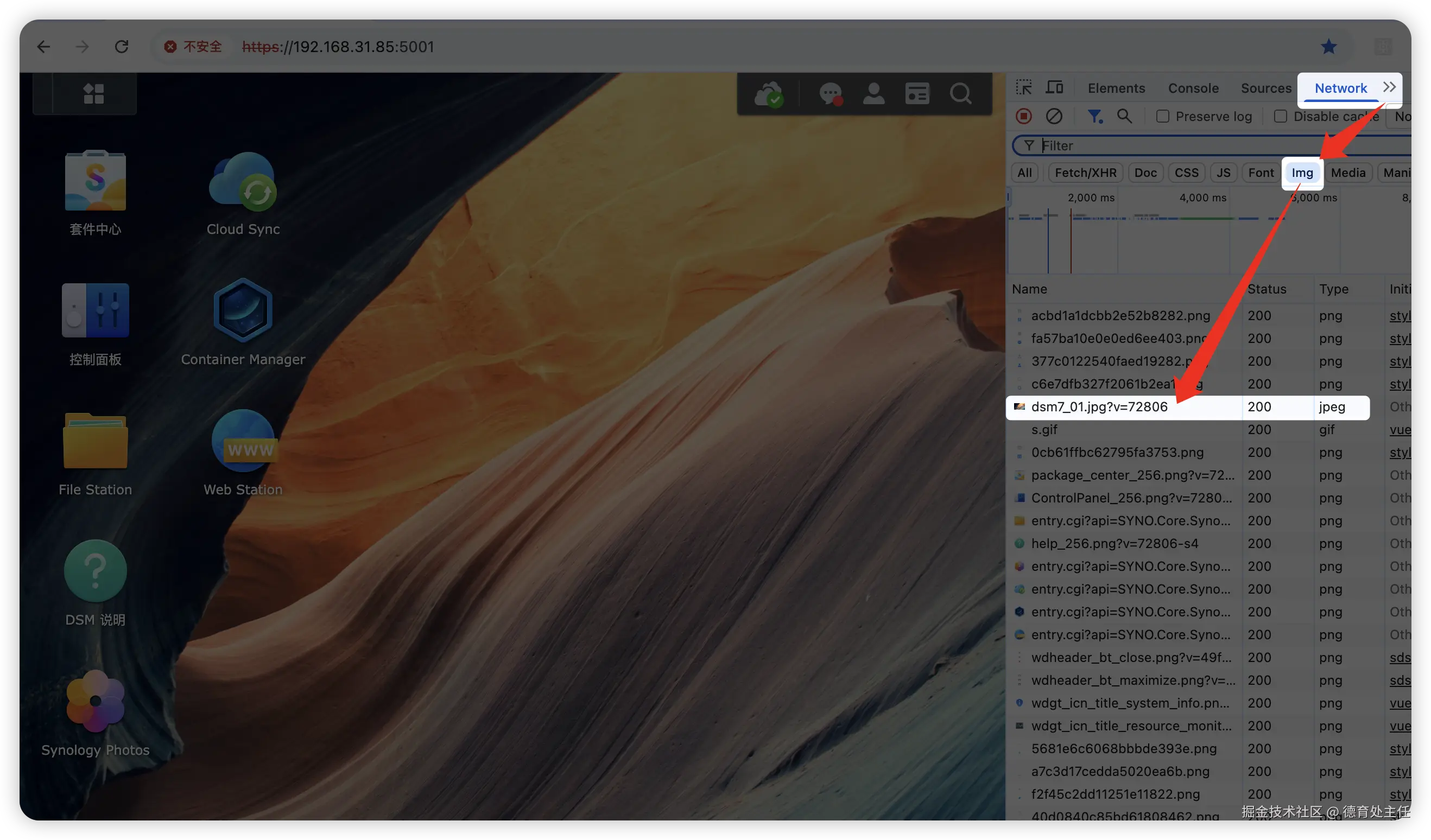Open the DSM widgets panel icon
Viewport: 1431px width, 840px height.
click(x=917, y=94)
